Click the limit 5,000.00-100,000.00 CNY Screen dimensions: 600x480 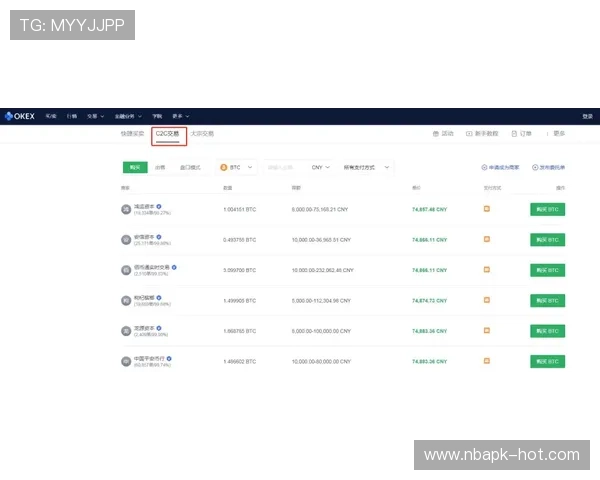pos(321,331)
